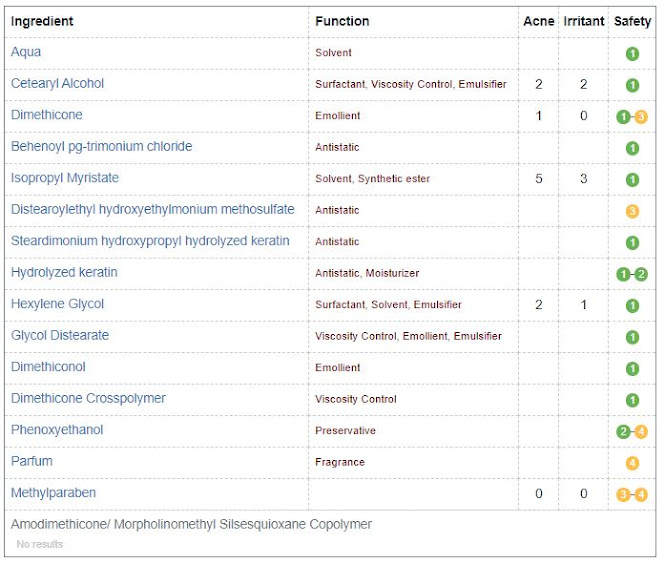Click the Acne column header
The image size is (665, 564).
[538, 21]
